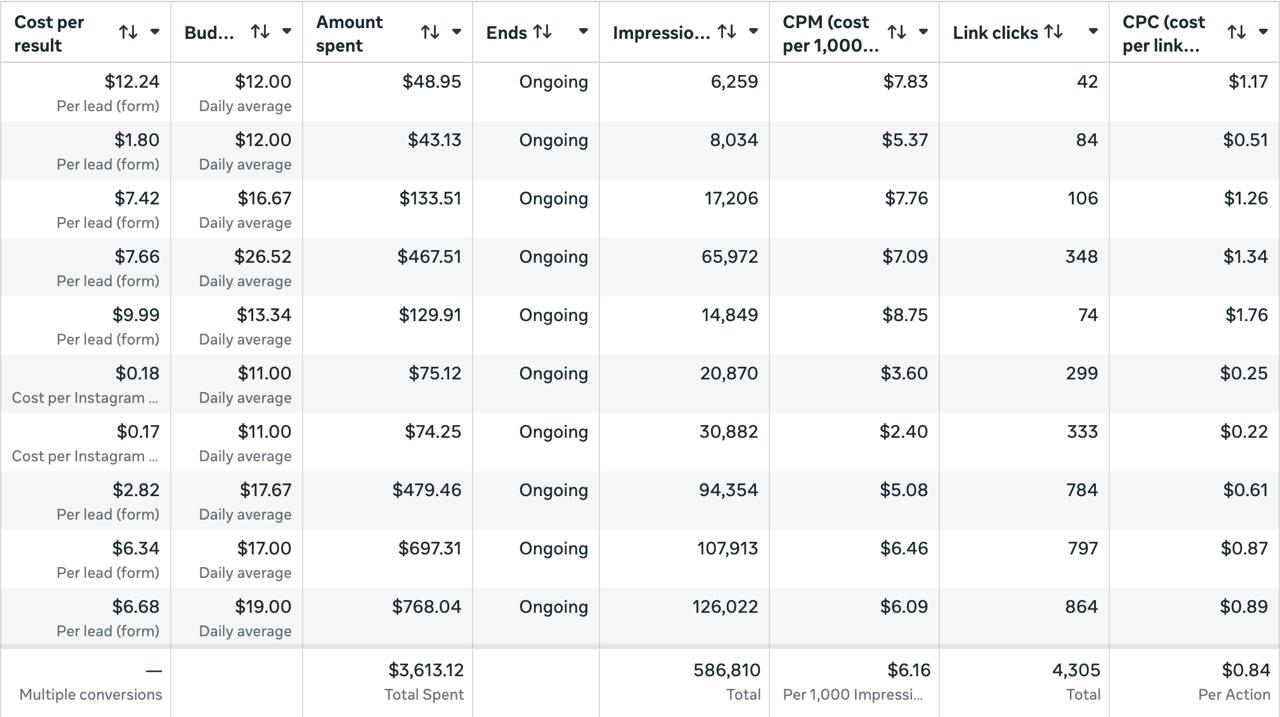Viewport: 1280px width, 717px height.
Task: Expand Amount spent column options caret
Action: point(457,32)
